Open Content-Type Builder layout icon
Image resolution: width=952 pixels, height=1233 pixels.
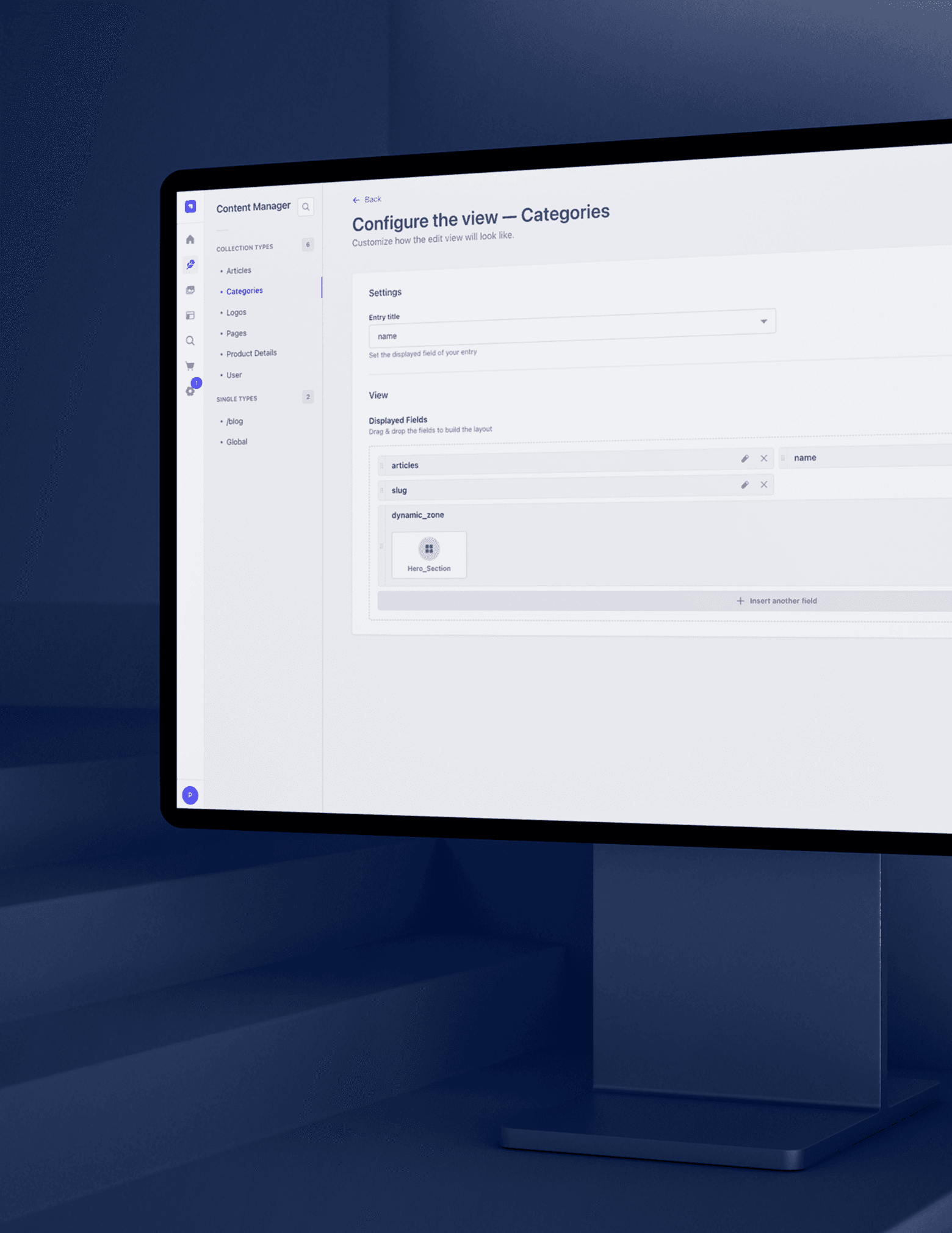pos(190,316)
